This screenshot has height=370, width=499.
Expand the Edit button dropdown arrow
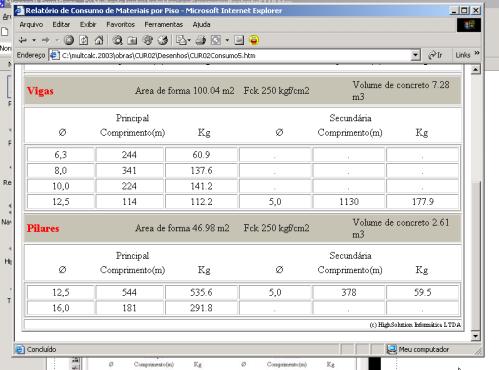pyautogui.click(x=227, y=41)
